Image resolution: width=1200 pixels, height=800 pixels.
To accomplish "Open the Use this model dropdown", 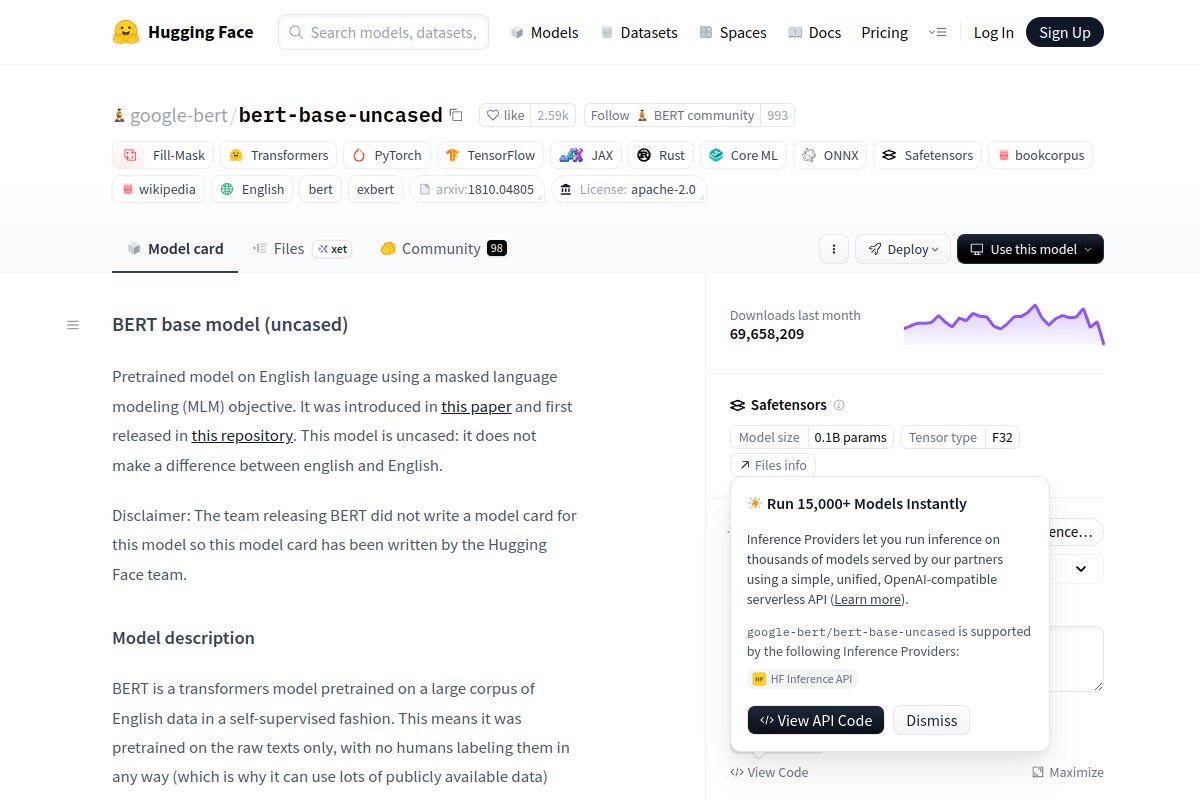I will tap(1030, 249).
